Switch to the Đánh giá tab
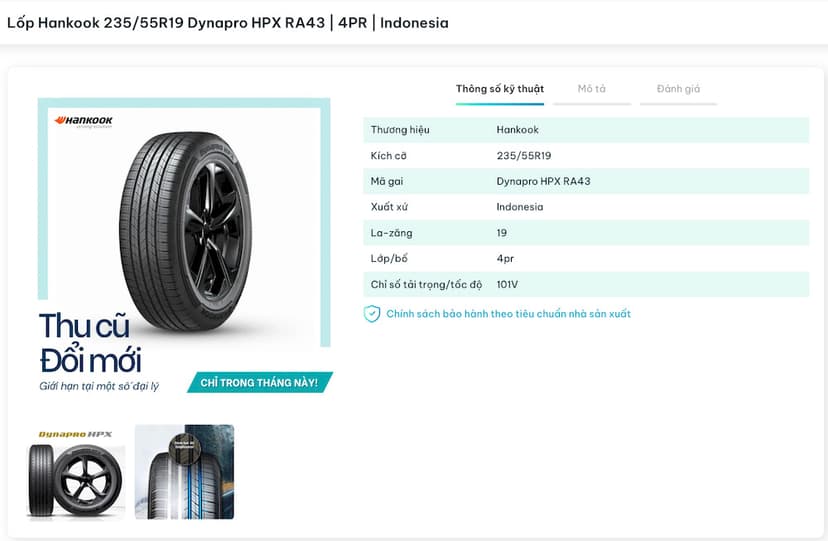Screen dimensions: 828x541 (x=678, y=89)
